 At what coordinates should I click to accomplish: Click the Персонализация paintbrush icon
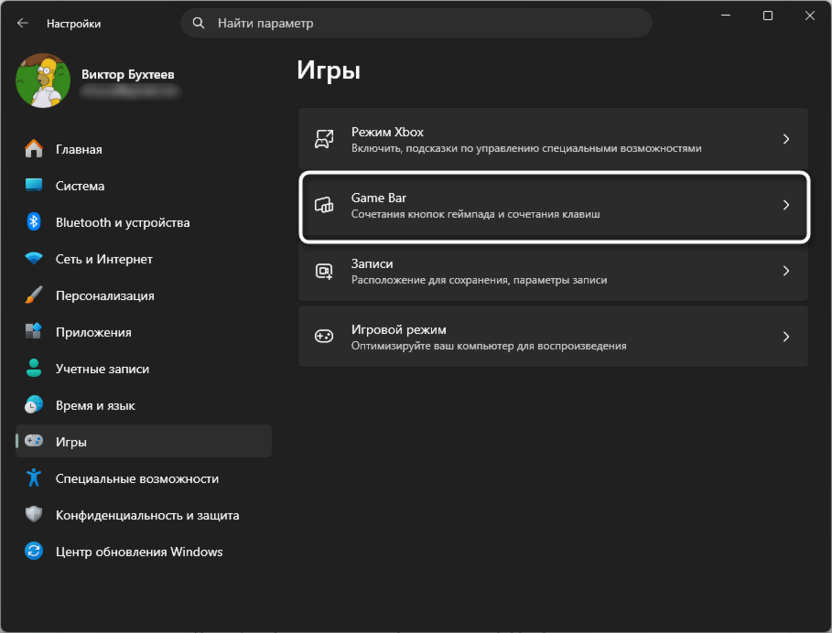tap(34, 295)
